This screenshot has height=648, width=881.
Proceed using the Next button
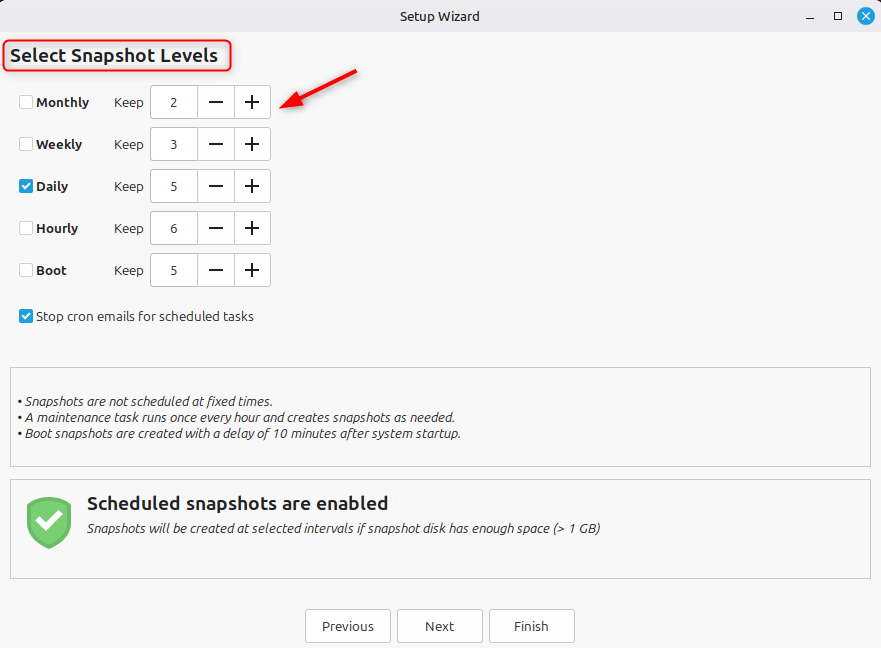pos(439,626)
